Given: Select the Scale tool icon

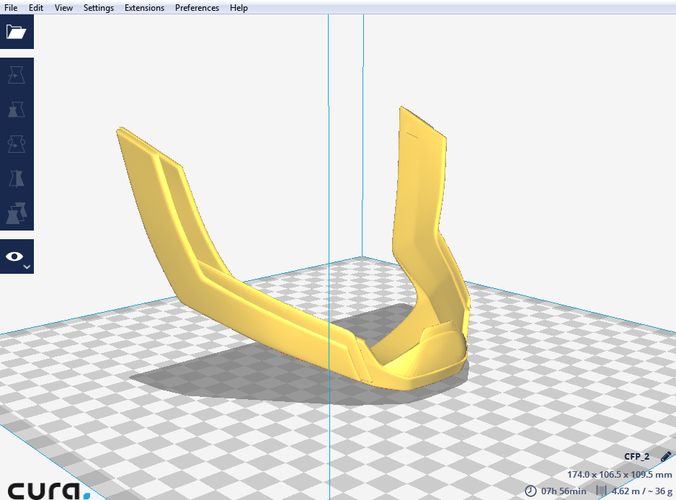Looking at the screenshot, I should 16,109.
